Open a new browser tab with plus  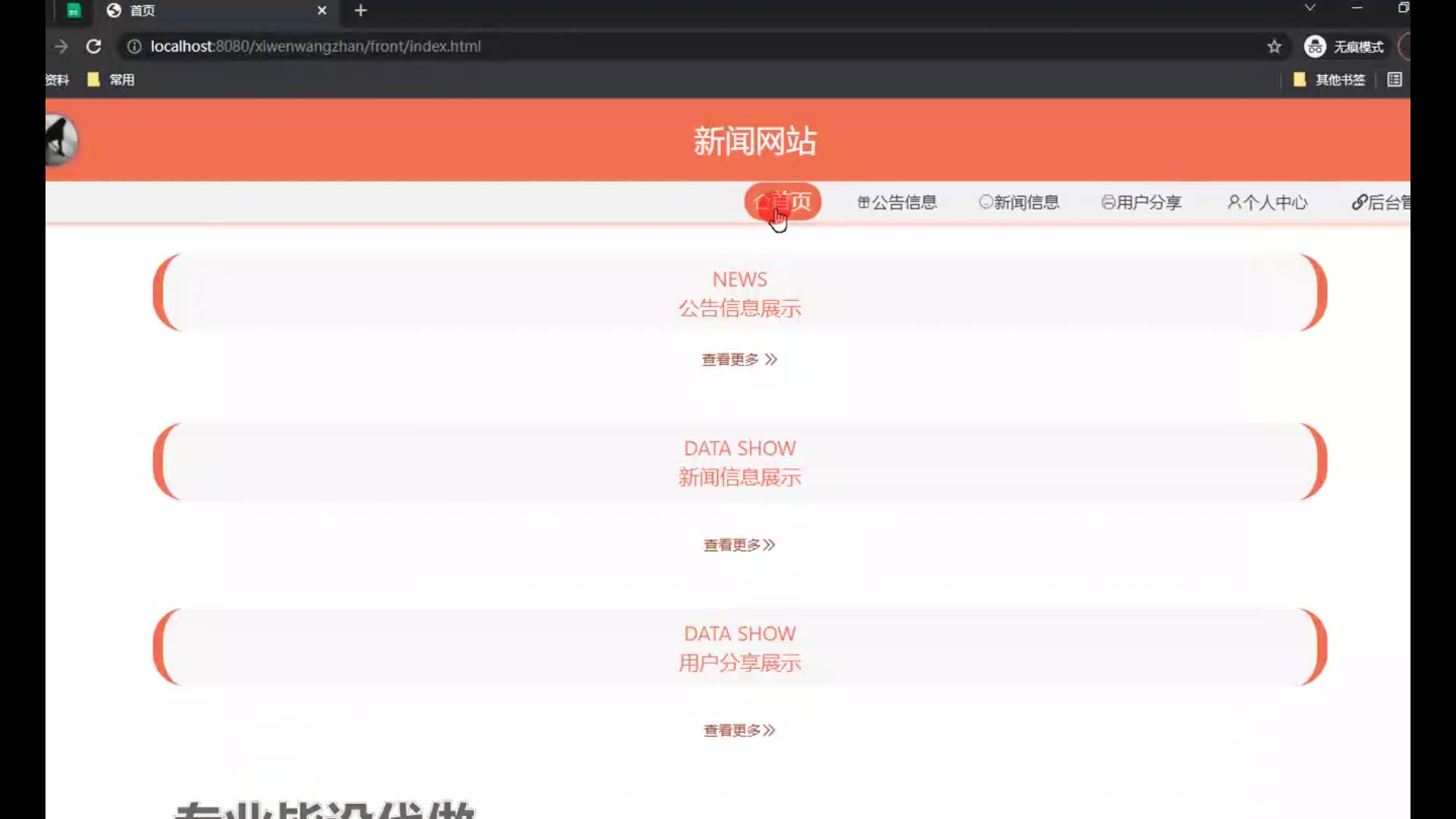(361, 11)
